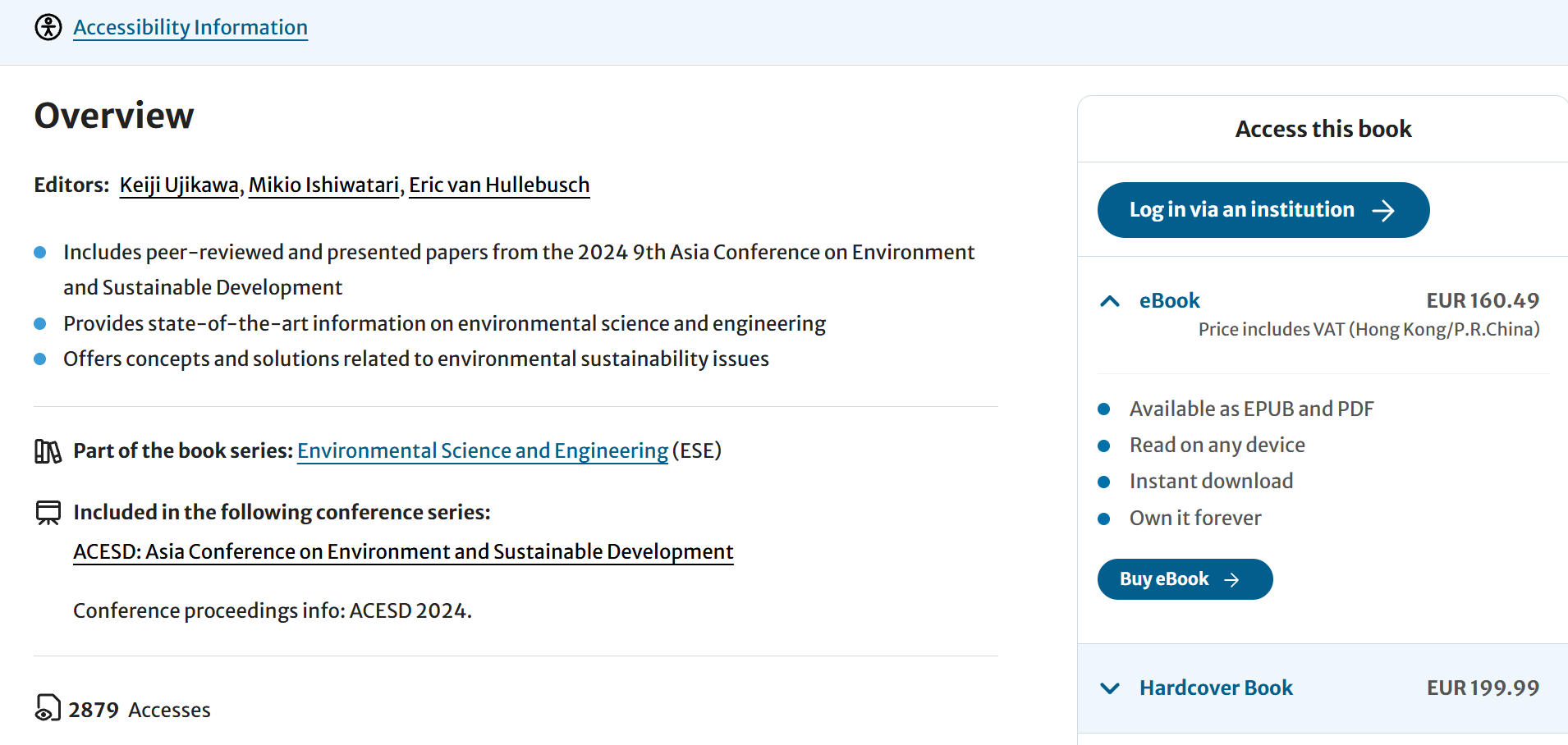Screen dimensions: 1568x745
Task: Click the accesses document-eye icon
Action: 48,708
